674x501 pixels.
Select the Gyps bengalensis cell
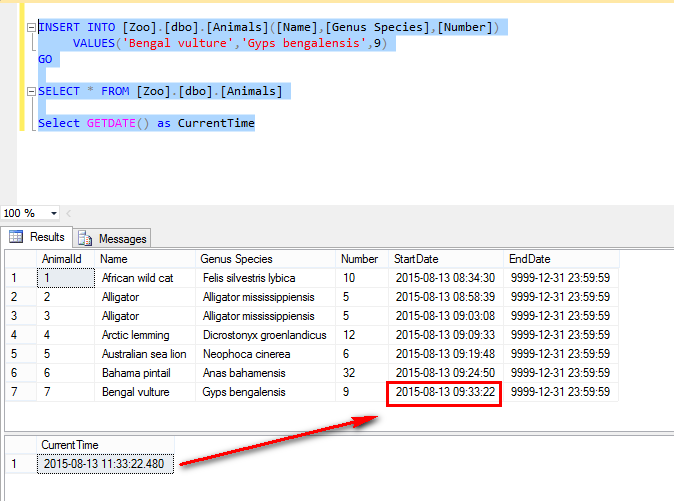click(x=265, y=392)
